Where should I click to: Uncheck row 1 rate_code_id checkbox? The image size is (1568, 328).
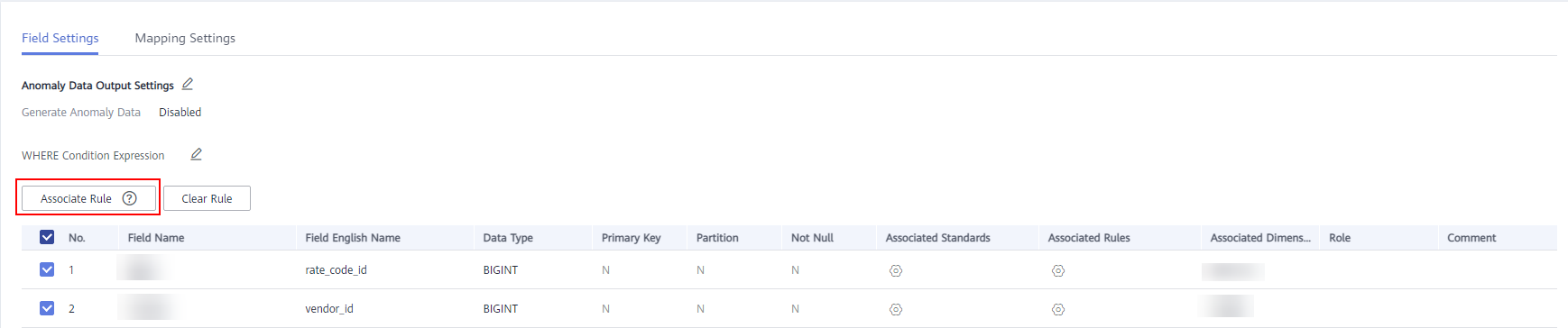click(47, 269)
